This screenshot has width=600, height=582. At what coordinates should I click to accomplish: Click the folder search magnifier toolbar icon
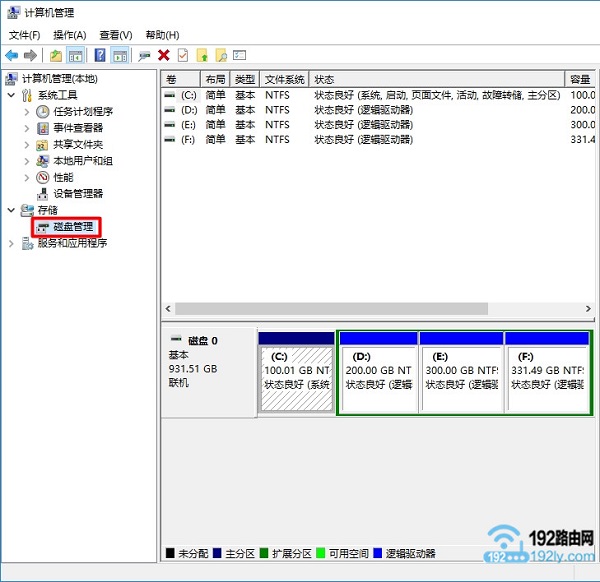click(x=221, y=55)
